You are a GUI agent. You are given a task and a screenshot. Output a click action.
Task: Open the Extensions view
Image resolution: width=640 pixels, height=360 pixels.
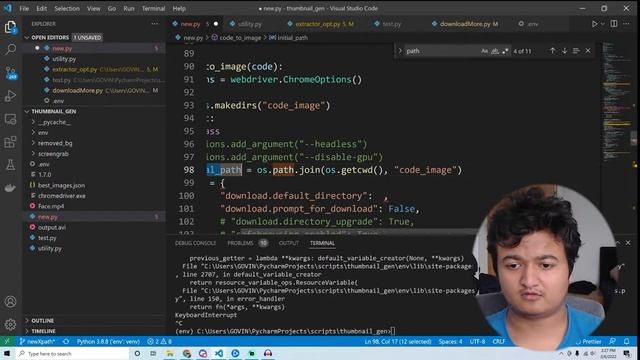[11, 142]
